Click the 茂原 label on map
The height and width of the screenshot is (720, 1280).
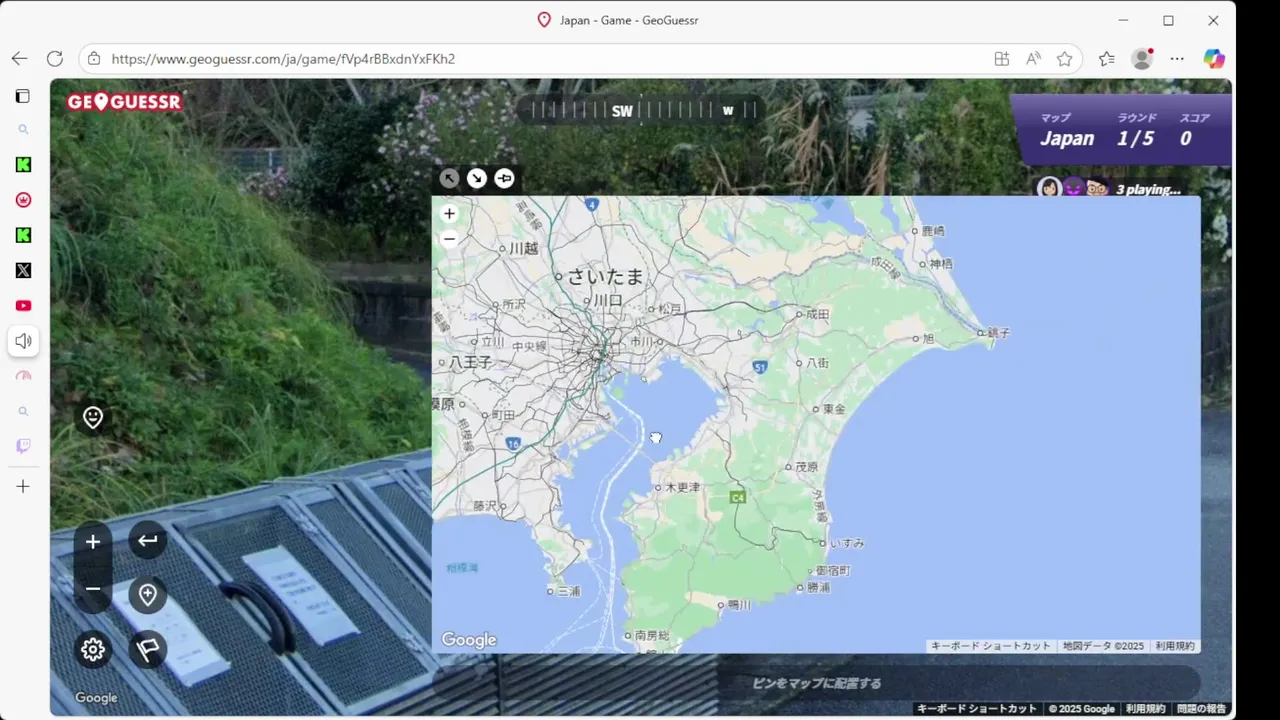pos(806,467)
